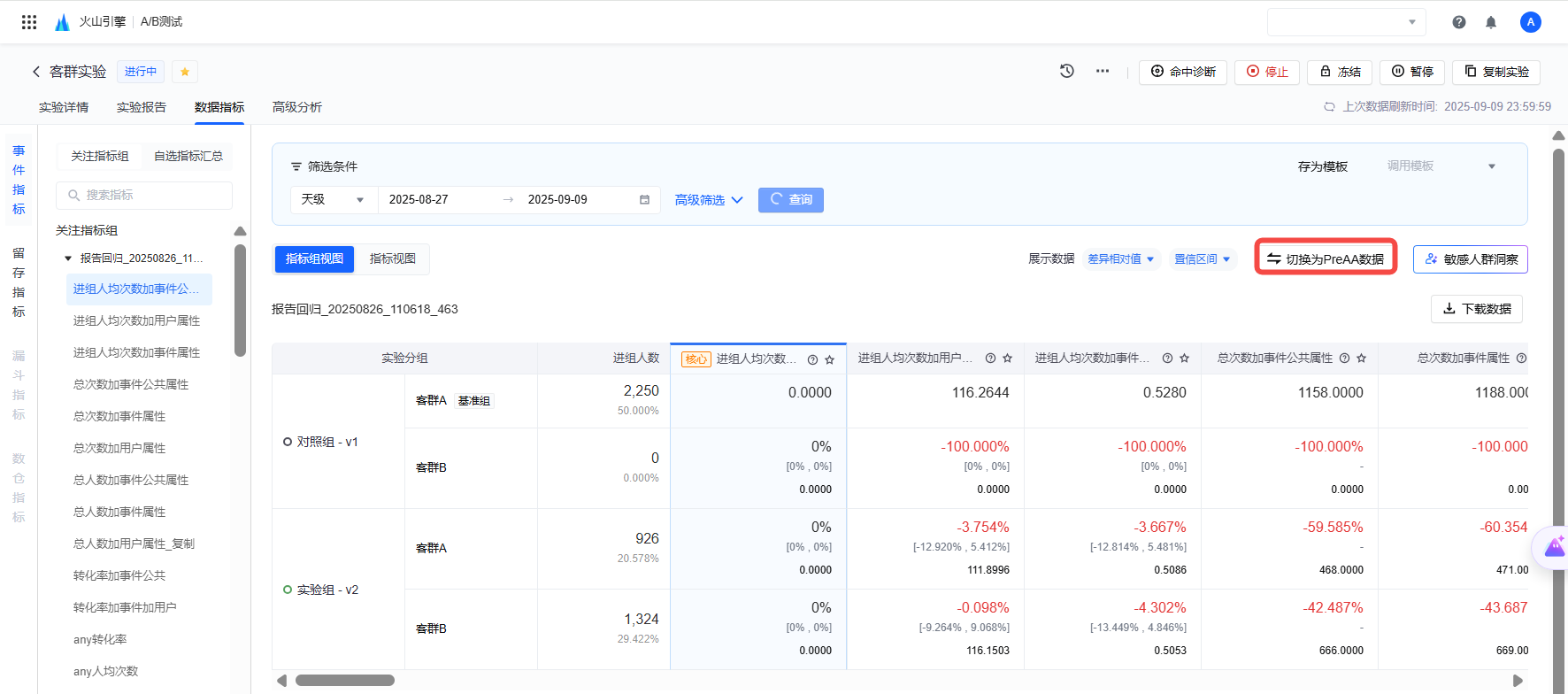Image resolution: width=1568 pixels, height=694 pixels.
Task: Select the 指标组视图 view toggle
Action: 314,258
